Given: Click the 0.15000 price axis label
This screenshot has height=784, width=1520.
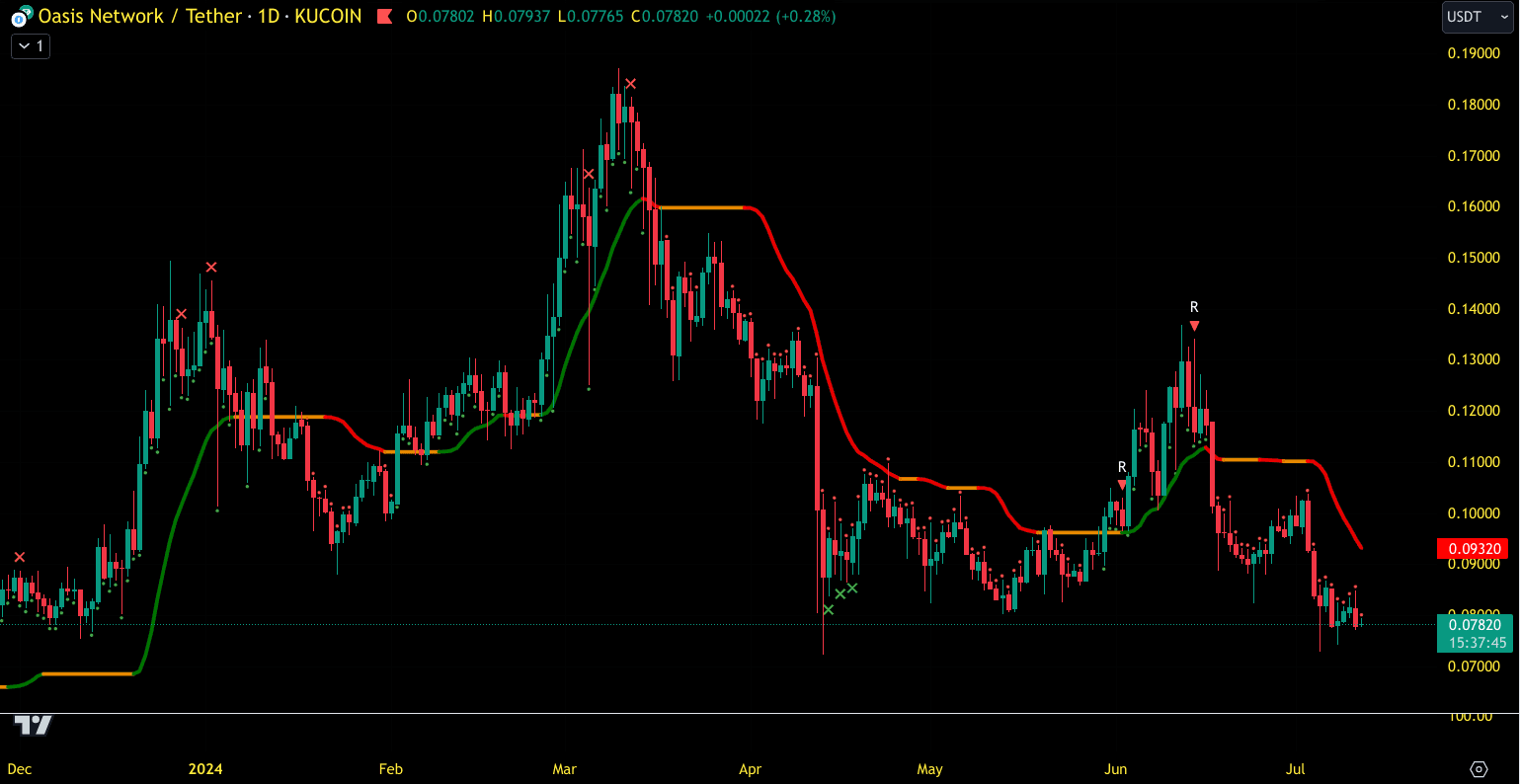Looking at the screenshot, I should click(1474, 258).
